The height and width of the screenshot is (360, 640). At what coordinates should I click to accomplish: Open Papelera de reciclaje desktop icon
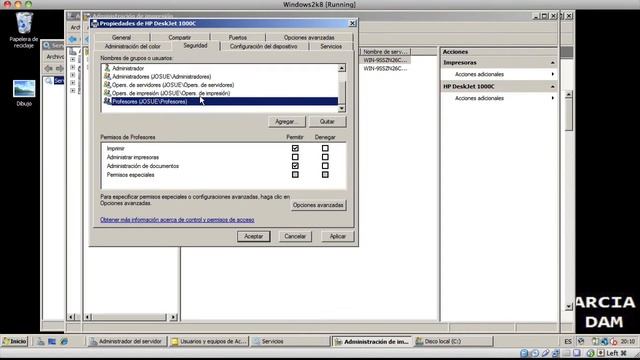[x=24, y=30]
